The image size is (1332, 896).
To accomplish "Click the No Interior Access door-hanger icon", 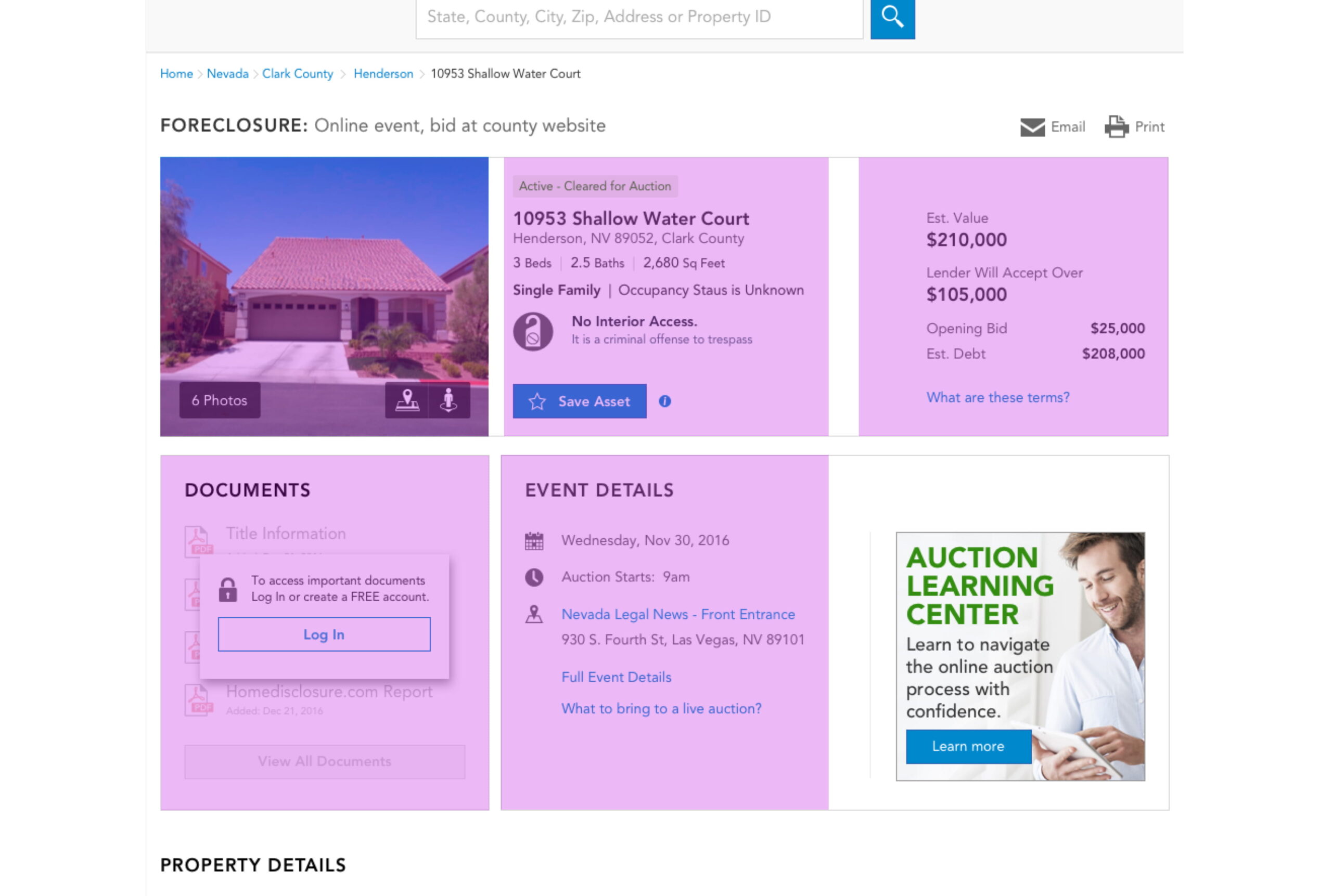I will (x=533, y=331).
